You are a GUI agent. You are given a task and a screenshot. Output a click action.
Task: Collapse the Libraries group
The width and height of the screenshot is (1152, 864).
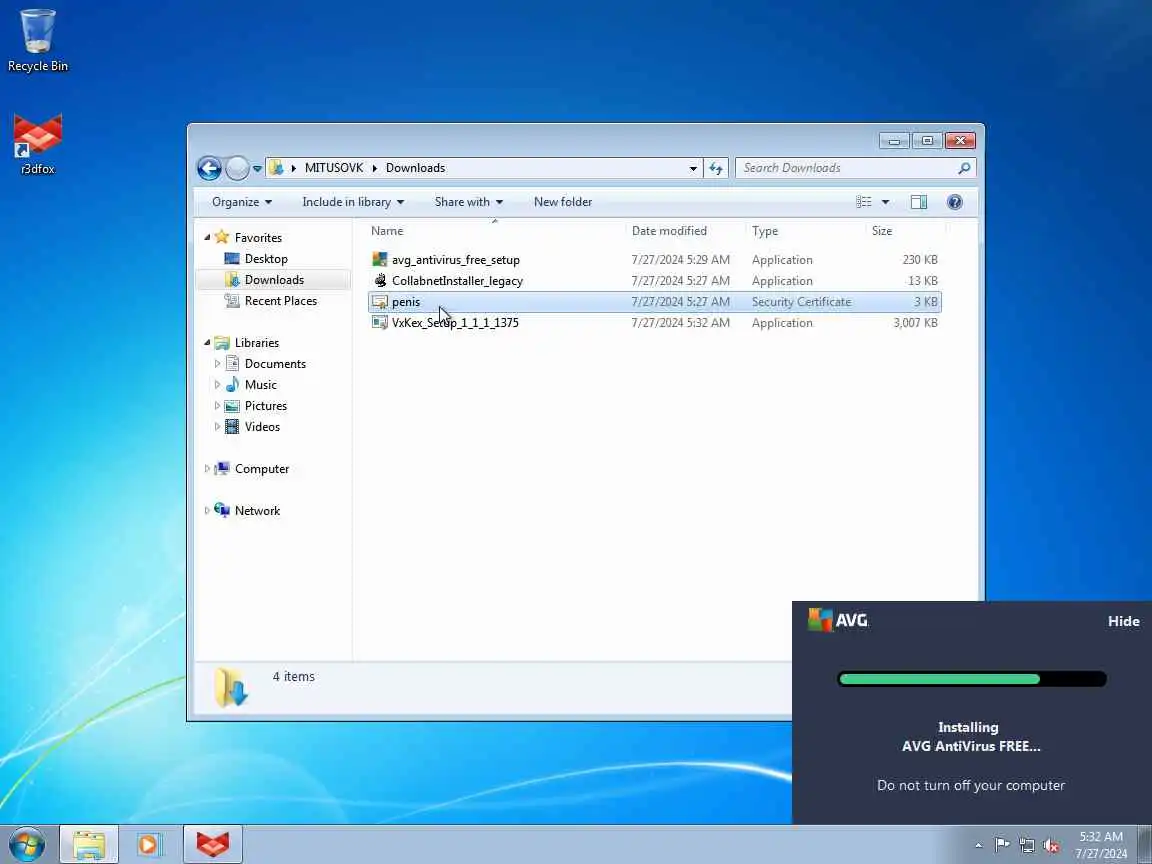(207, 342)
